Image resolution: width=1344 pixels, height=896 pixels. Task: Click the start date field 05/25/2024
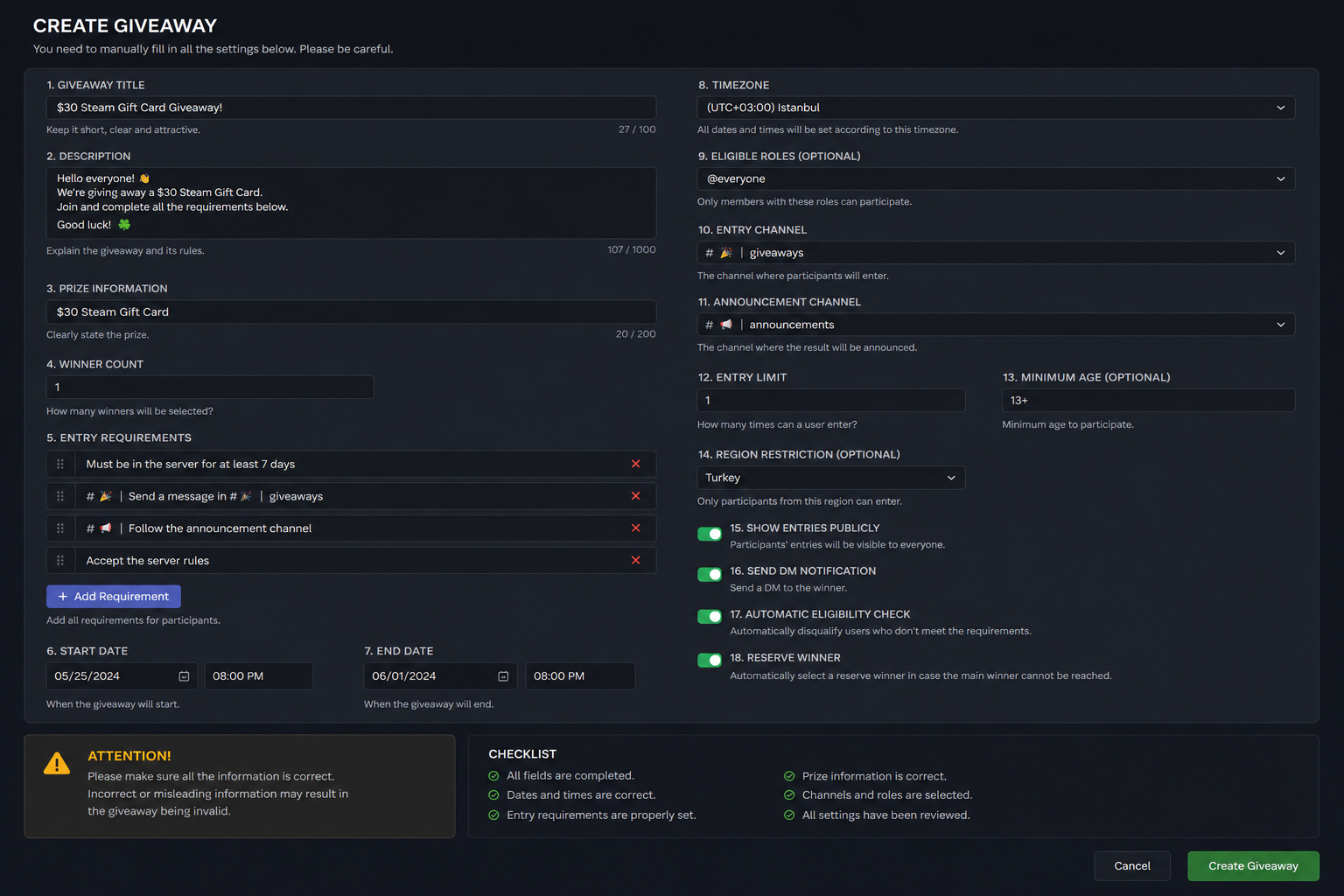122,676
